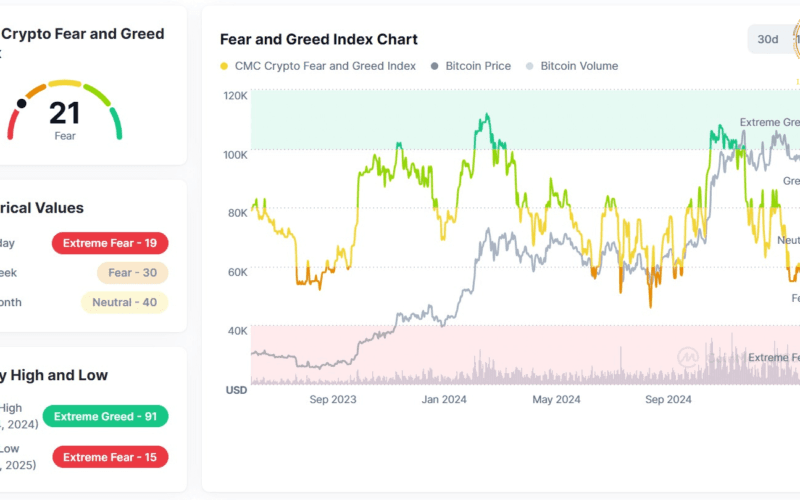The height and width of the screenshot is (500, 800).
Task: Toggle Bitcoin Volume series in legend
Action: click(x=579, y=66)
